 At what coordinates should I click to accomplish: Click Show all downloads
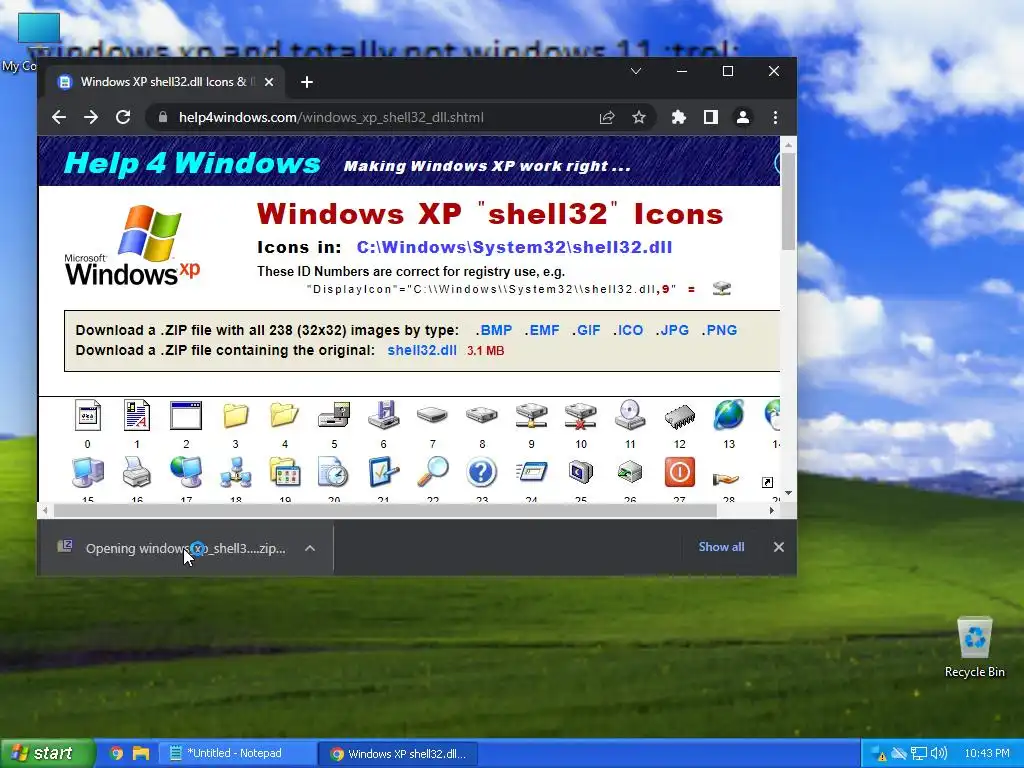point(721,547)
